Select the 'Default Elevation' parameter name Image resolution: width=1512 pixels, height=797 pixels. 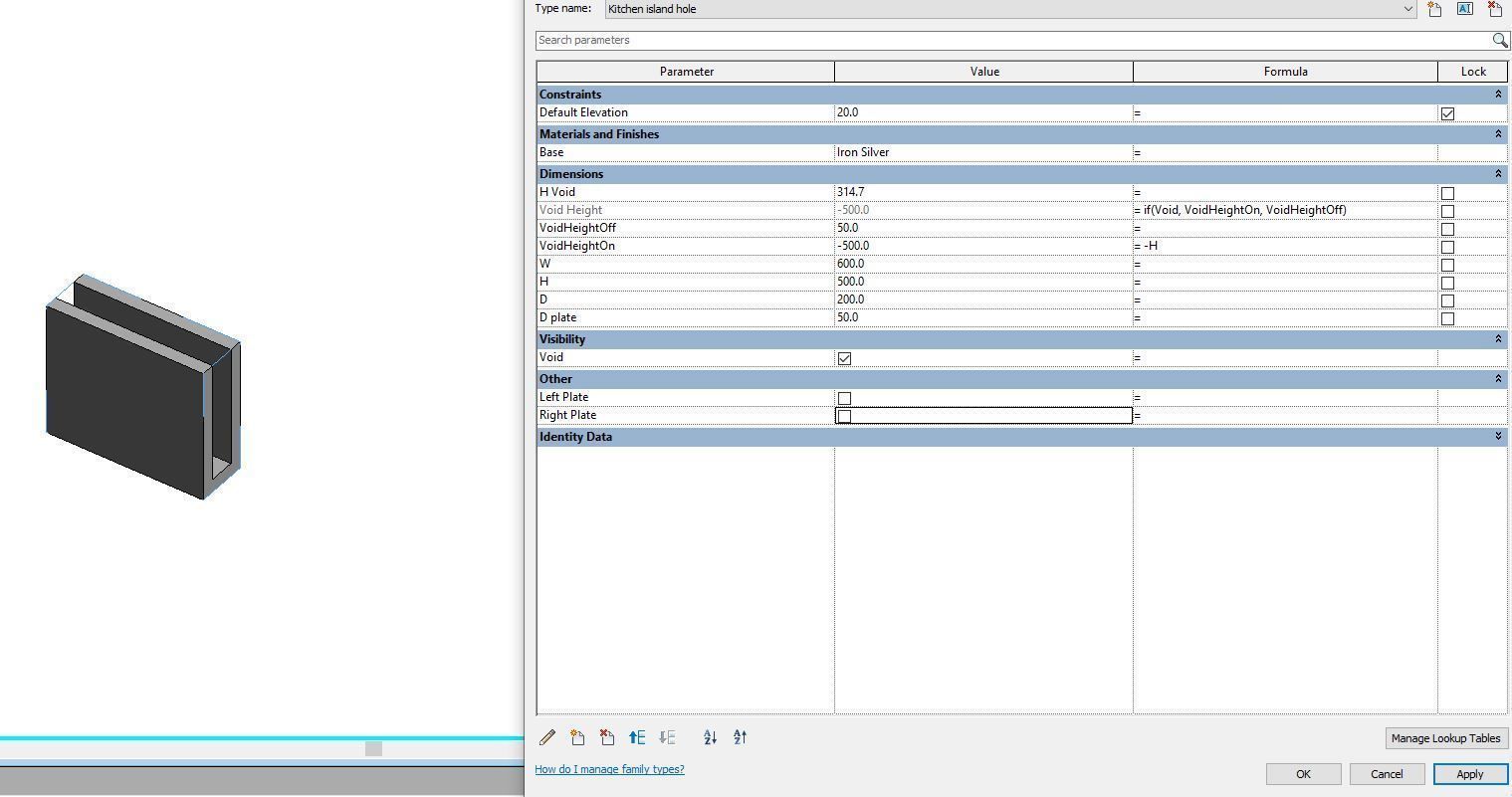(583, 112)
